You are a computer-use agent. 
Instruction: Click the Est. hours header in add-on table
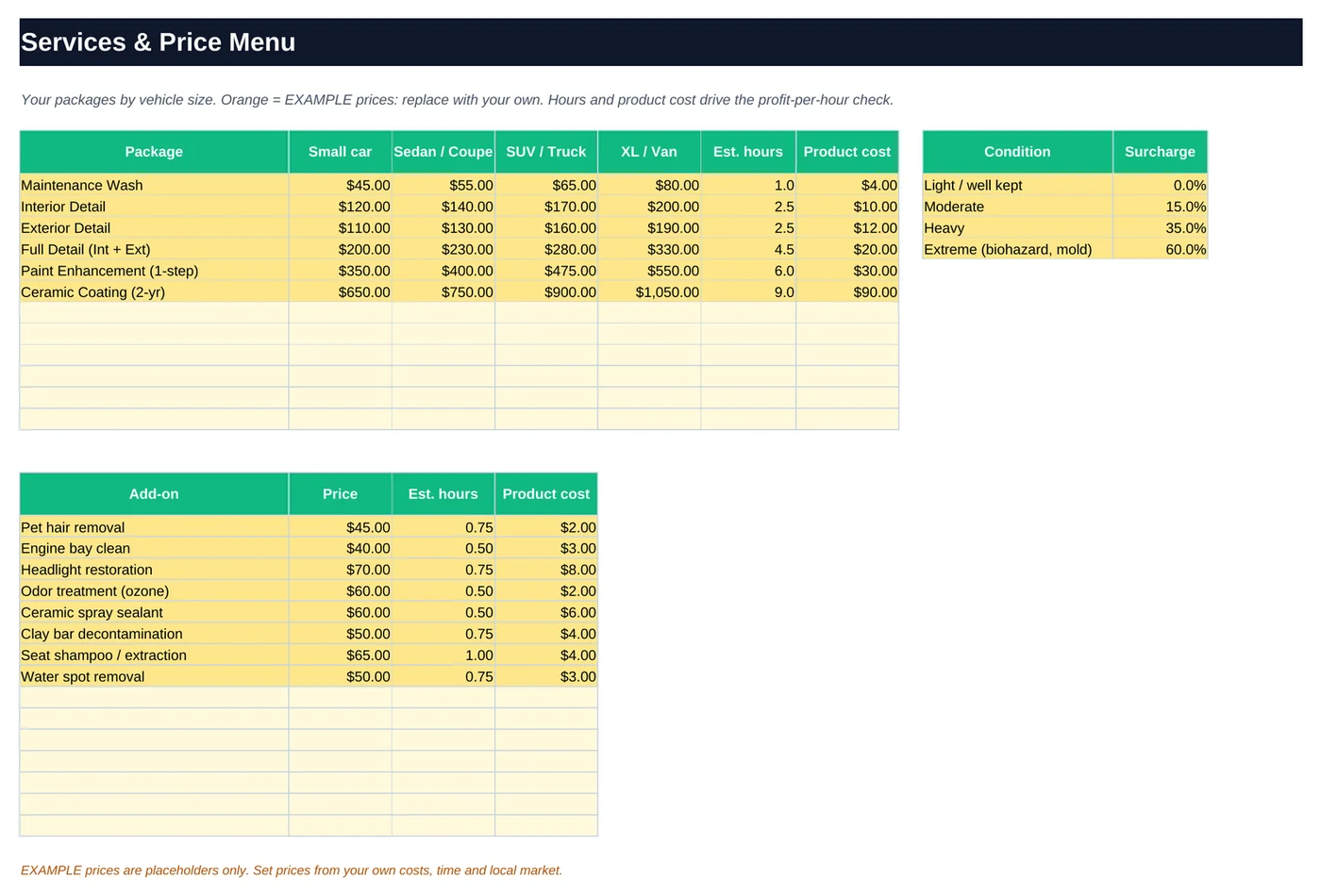click(443, 494)
